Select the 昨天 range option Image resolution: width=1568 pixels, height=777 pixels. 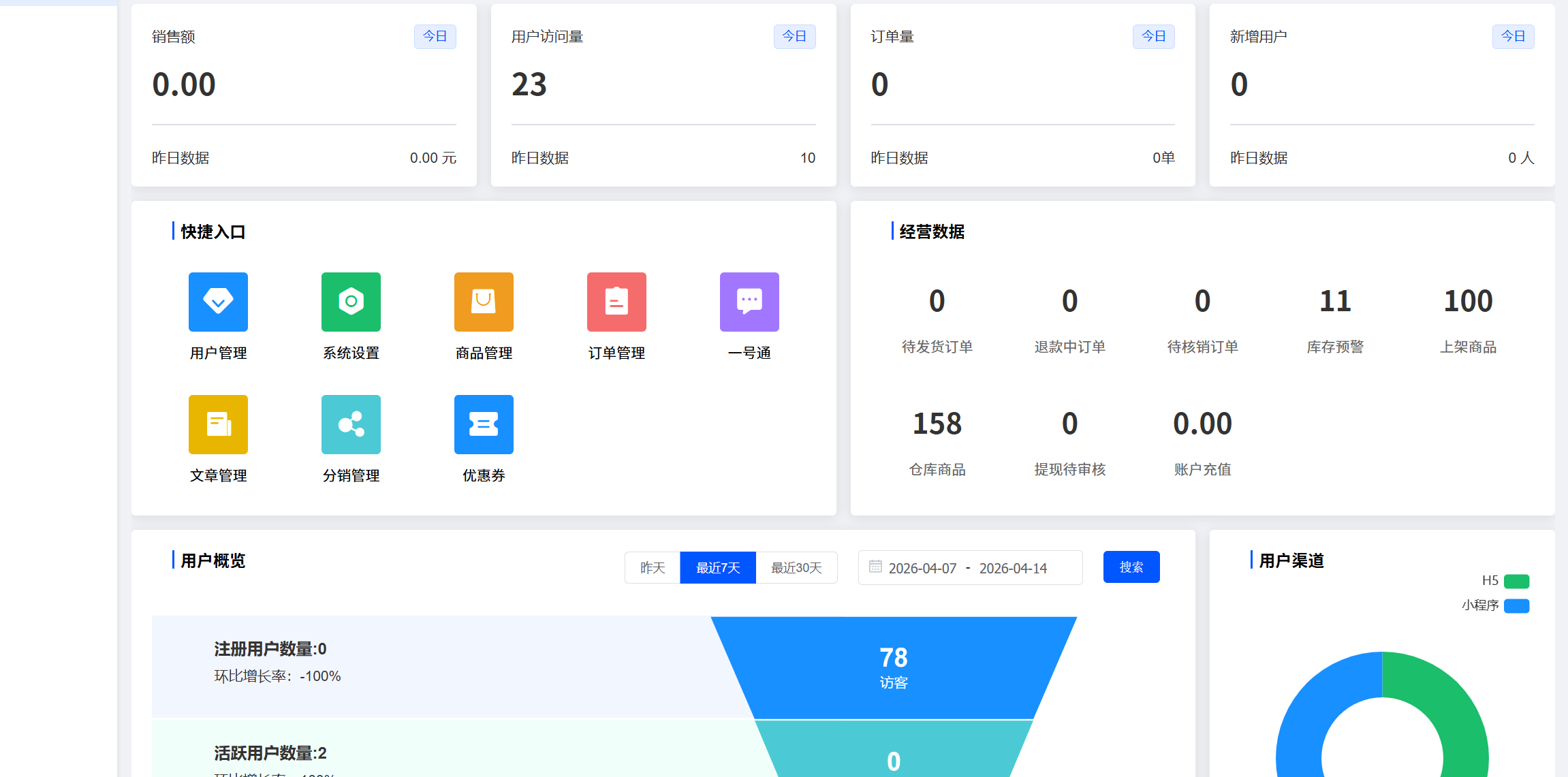pyautogui.click(x=653, y=567)
